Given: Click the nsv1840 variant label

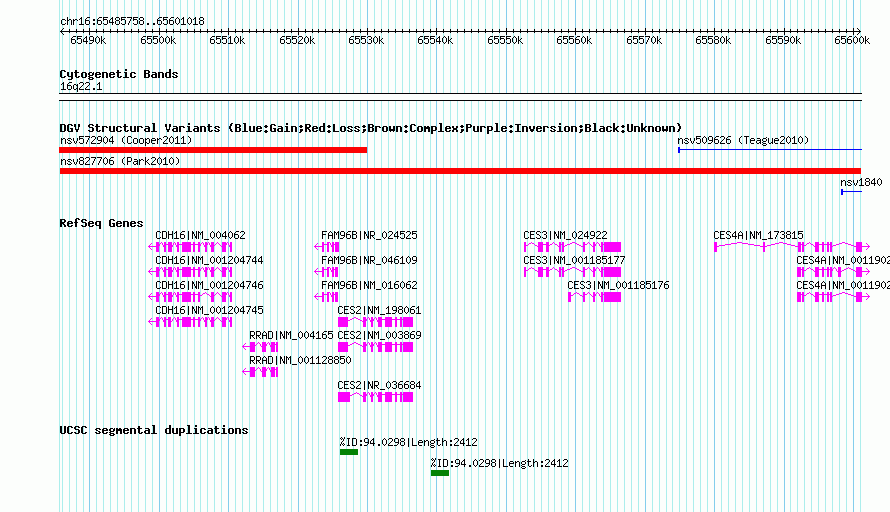Looking at the screenshot, I should [x=861, y=182].
